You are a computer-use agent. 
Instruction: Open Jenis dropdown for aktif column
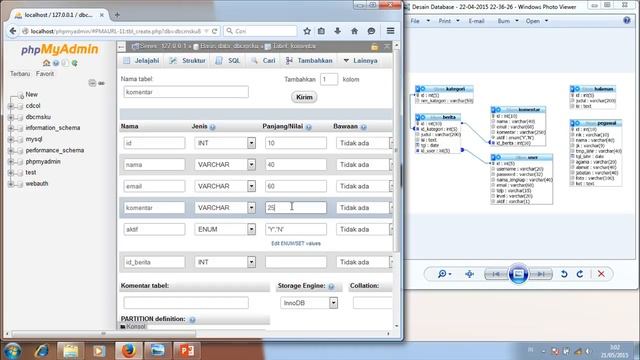point(251,229)
